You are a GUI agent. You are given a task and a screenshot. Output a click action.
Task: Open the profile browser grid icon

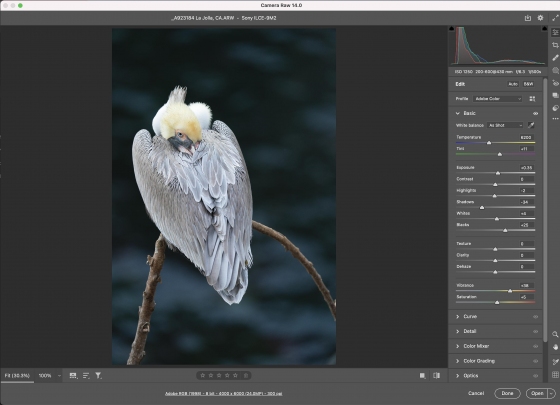pos(532,99)
